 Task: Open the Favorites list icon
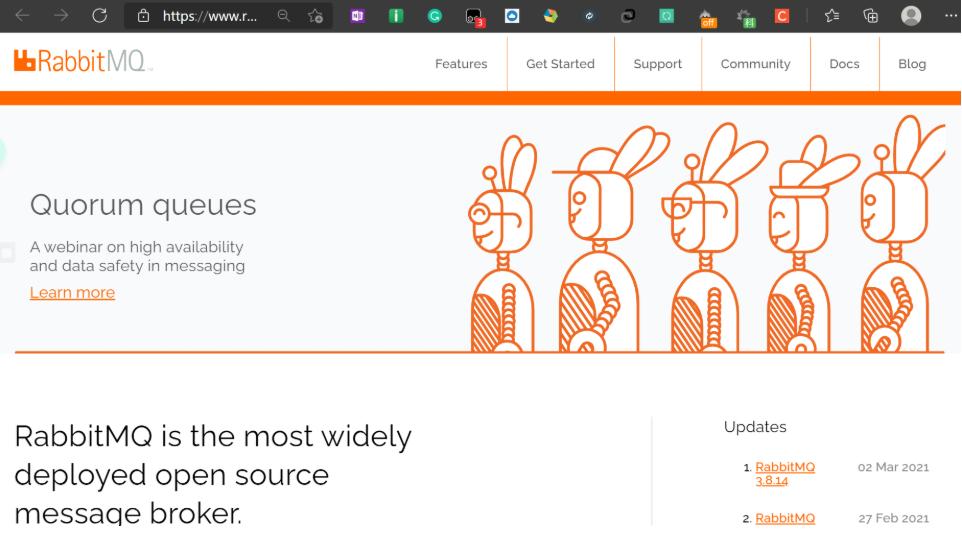tap(831, 16)
